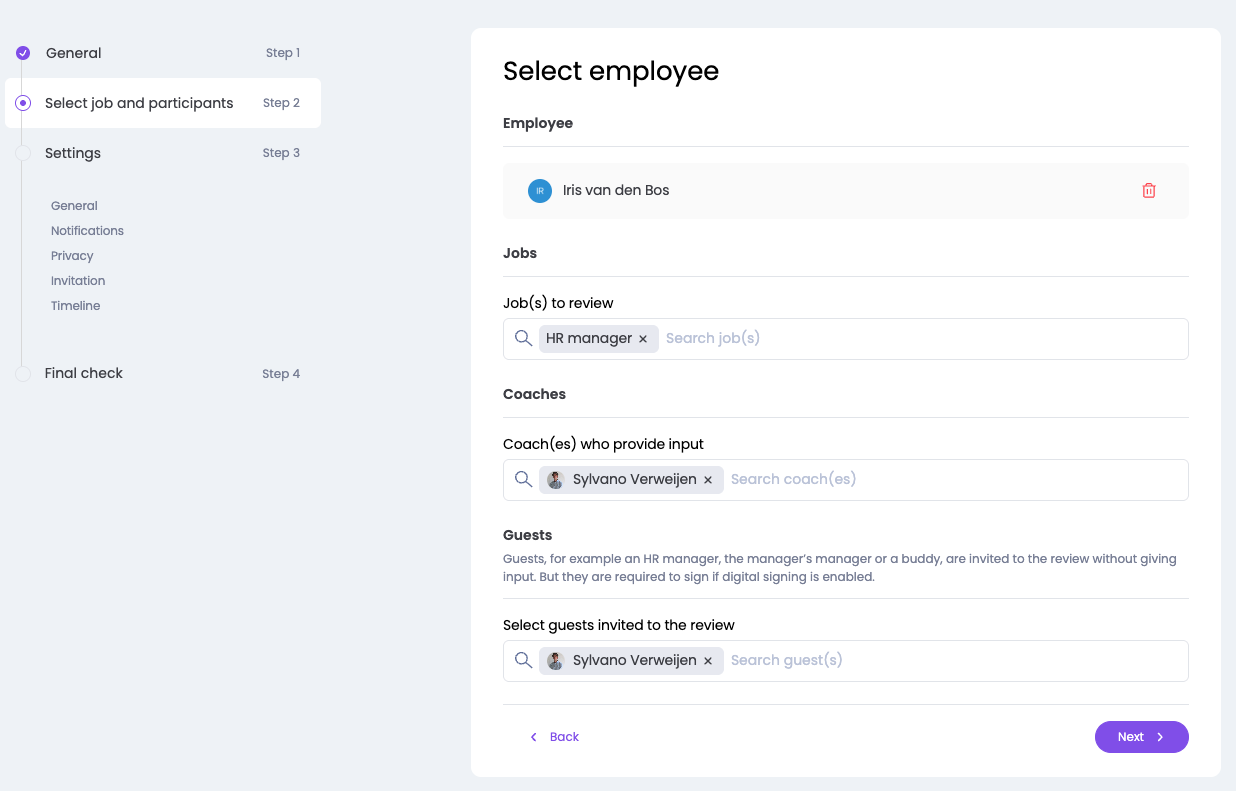Click the search icon in jobs field
Image resolution: width=1236 pixels, height=791 pixels.
tap(523, 338)
